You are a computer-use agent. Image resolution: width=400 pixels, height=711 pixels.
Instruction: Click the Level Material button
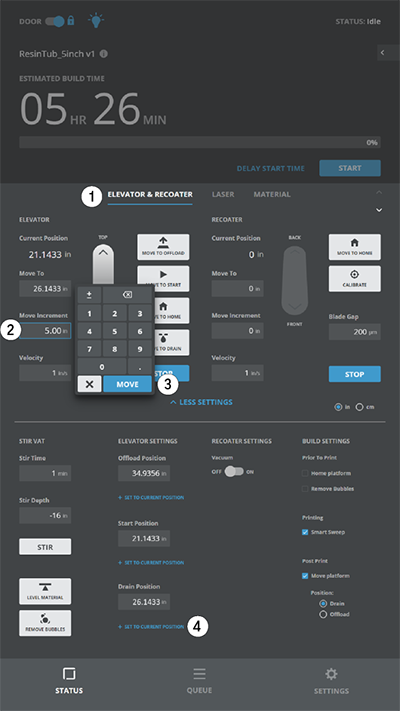click(x=45, y=591)
